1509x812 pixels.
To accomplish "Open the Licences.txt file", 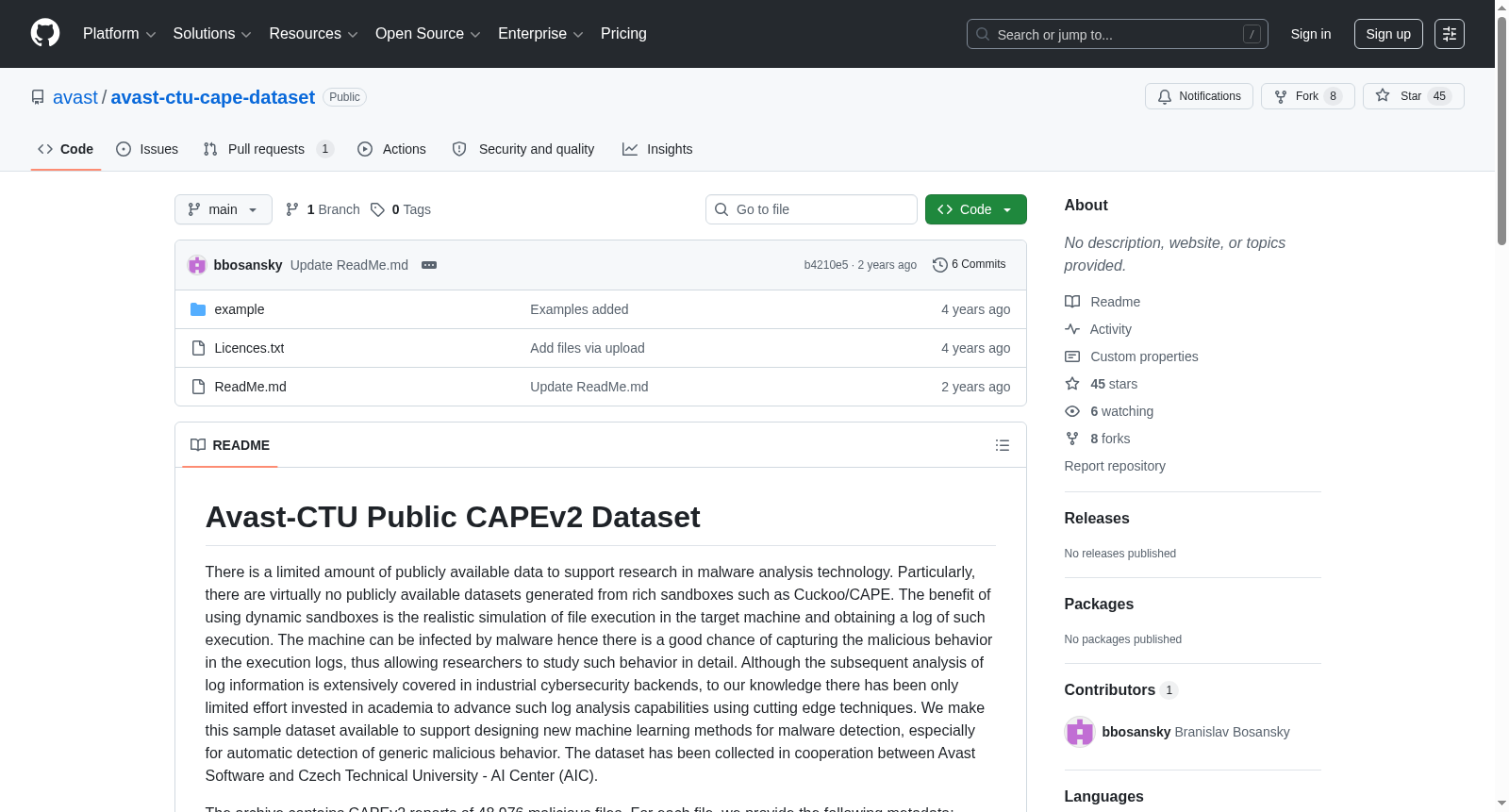I will [x=249, y=348].
